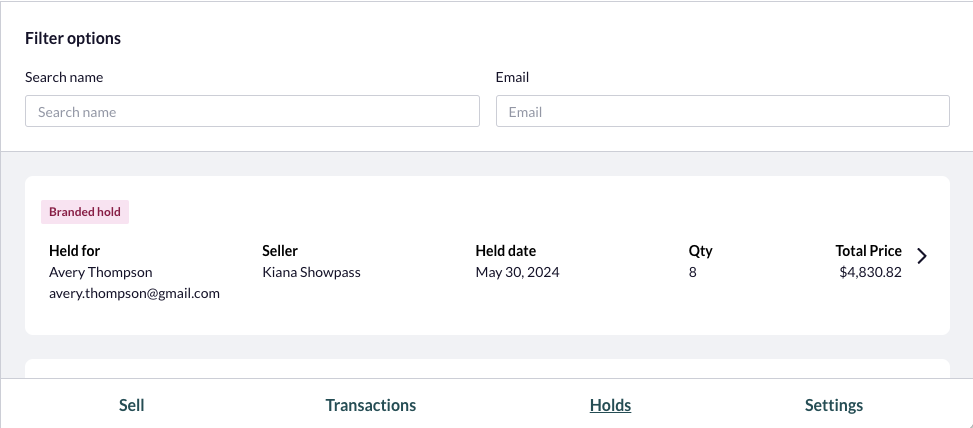Click the Search name input field

pyautogui.click(x=252, y=111)
